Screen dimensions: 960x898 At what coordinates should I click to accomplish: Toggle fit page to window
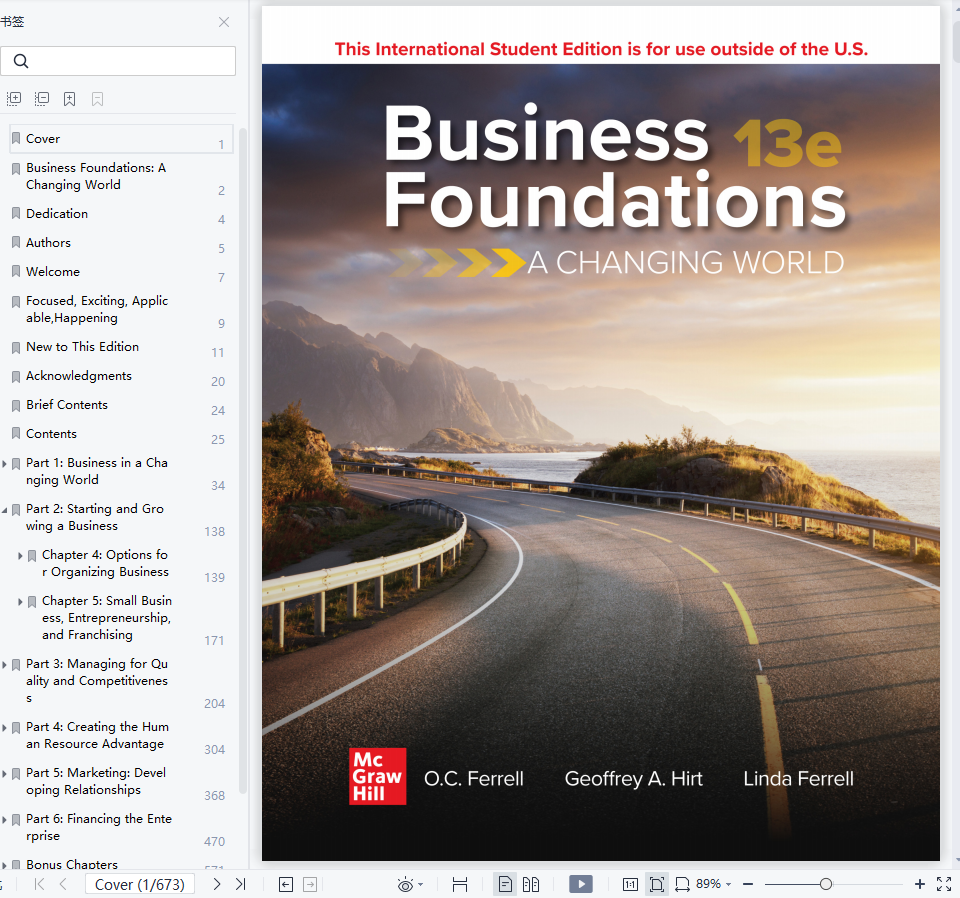click(656, 885)
